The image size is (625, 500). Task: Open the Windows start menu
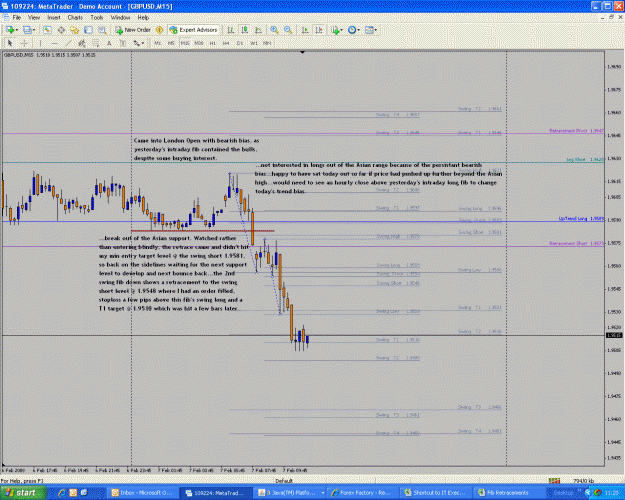(23, 493)
